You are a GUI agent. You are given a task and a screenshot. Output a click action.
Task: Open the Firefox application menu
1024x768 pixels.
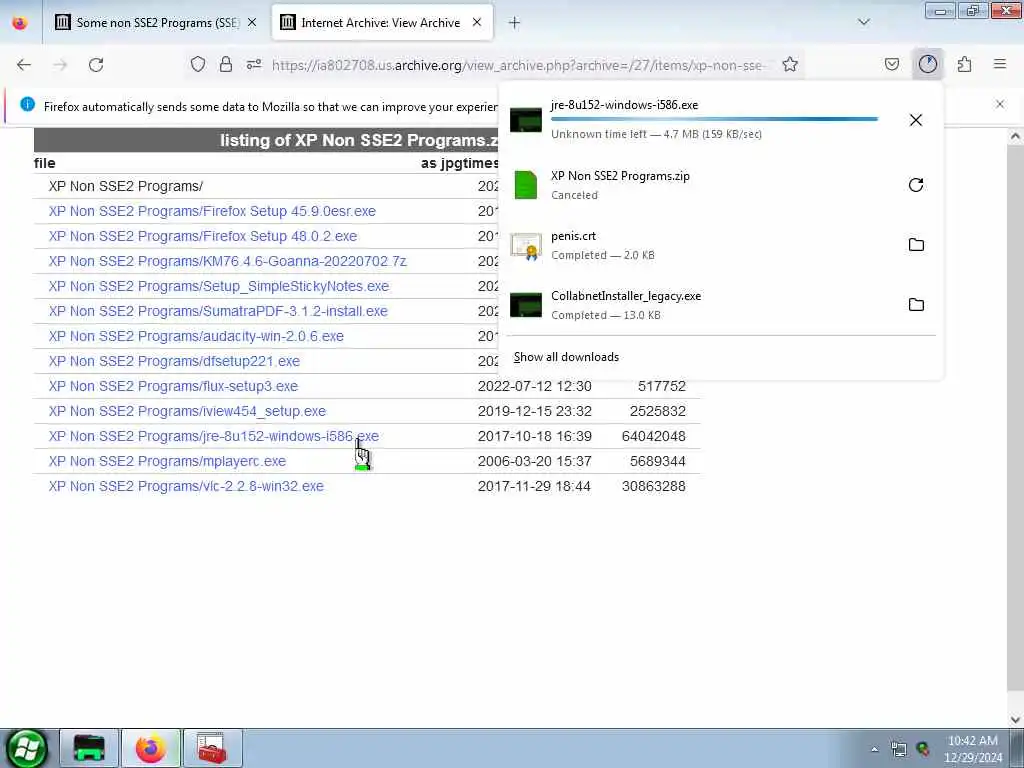pyautogui.click(x=1000, y=64)
